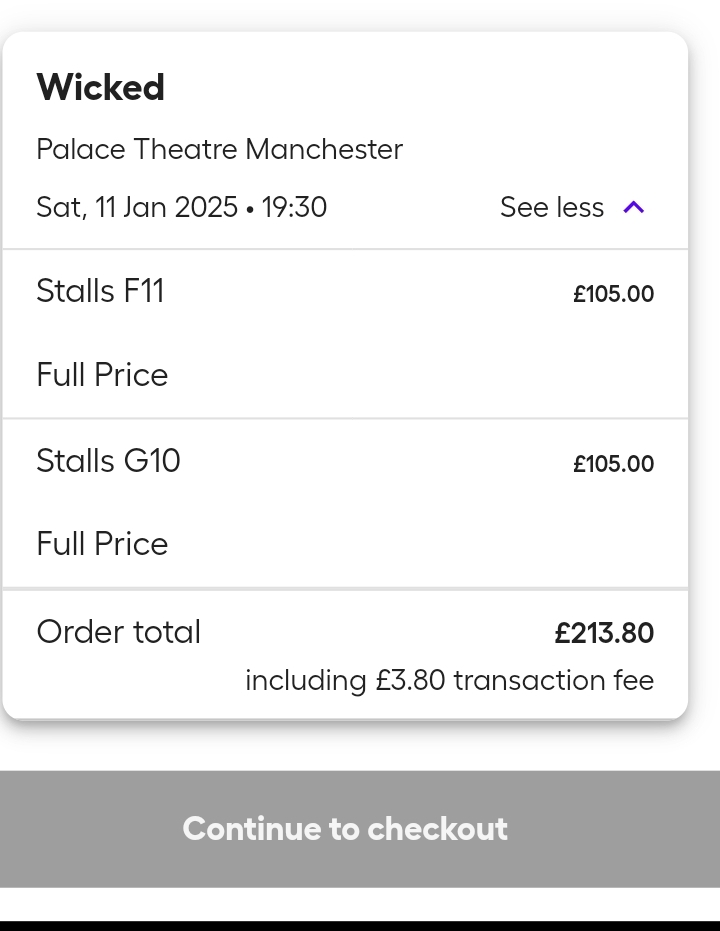Select the £213.80 order total amount
The height and width of the screenshot is (931, 720).
pos(604,633)
